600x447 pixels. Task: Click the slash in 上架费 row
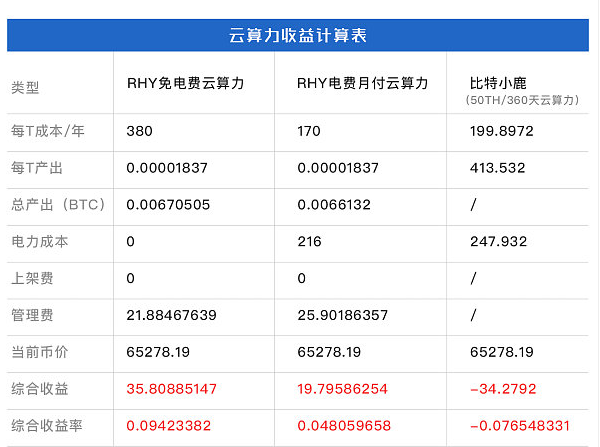(473, 279)
